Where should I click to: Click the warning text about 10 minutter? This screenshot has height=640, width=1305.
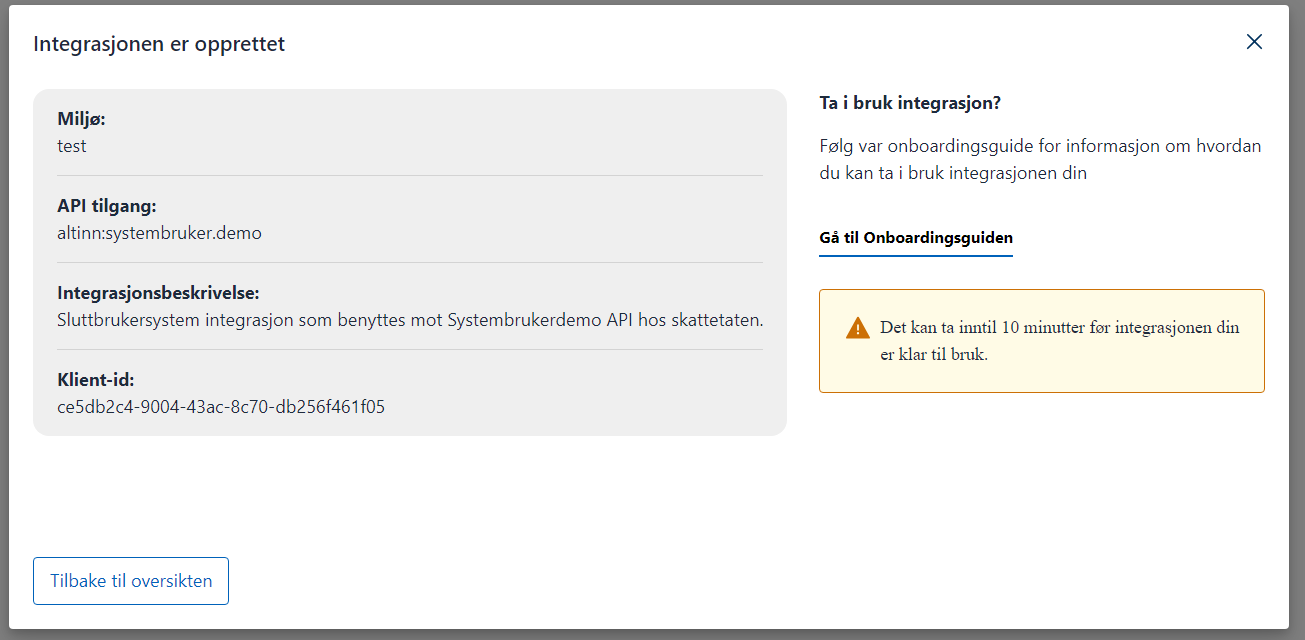[x=1059, y=328]
